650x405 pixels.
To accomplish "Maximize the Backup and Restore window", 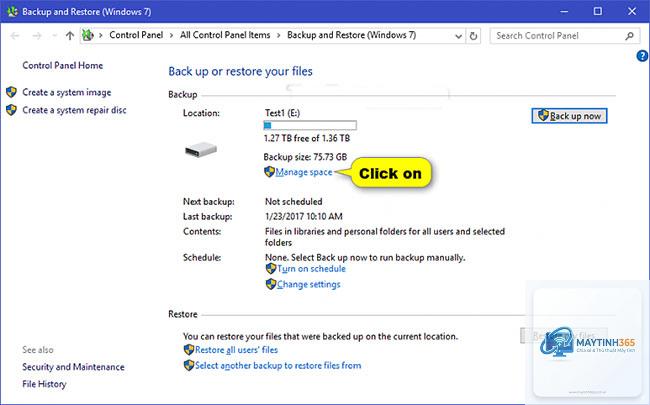I will tap(598, 12).
